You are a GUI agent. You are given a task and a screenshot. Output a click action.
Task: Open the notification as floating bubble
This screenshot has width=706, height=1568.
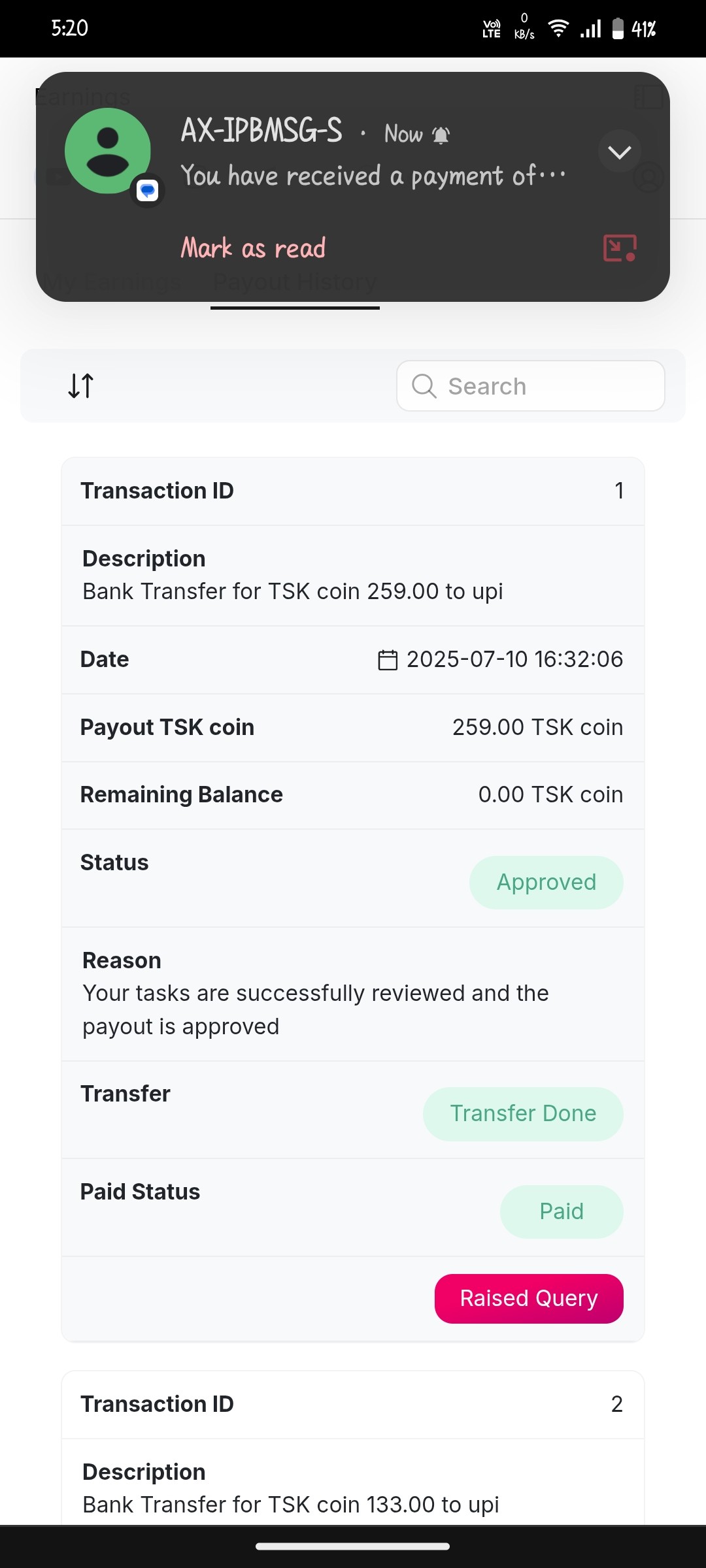click(x=619, y=248)
